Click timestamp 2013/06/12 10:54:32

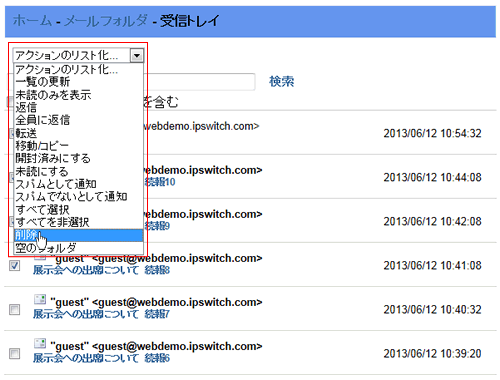pos(432,134)
